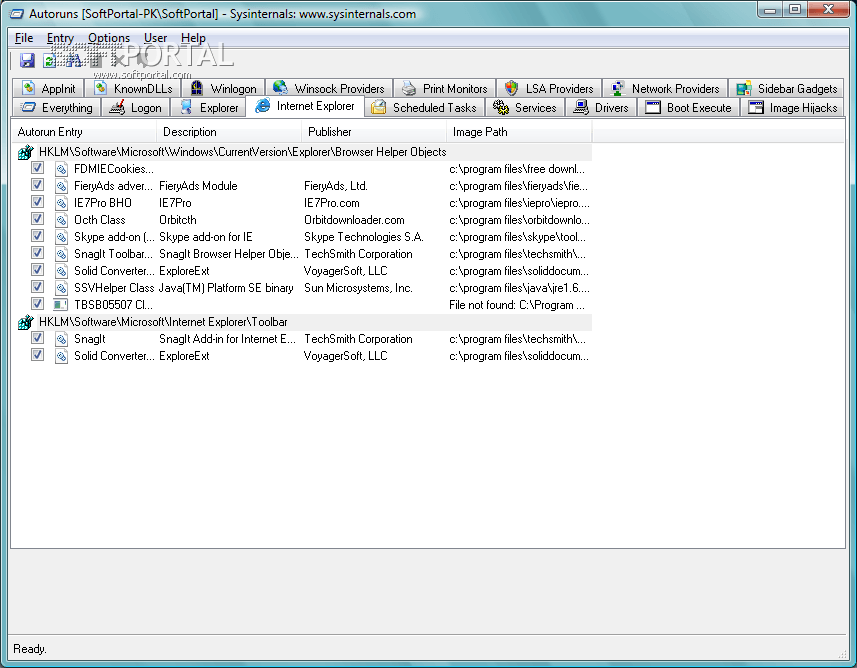Sort by the Autorun Entry column header
This screenshot has width=857, height=668.
click(84, 132)
